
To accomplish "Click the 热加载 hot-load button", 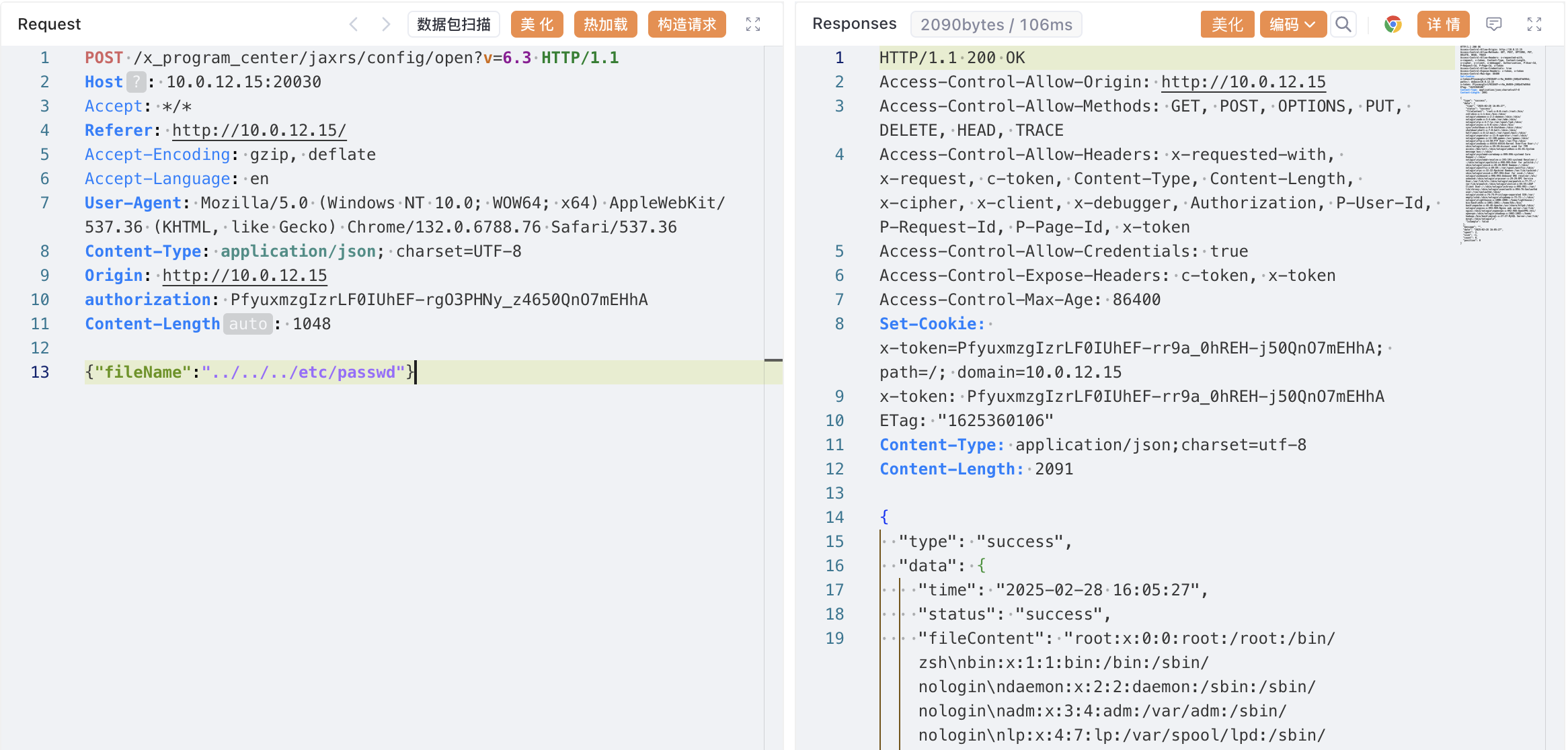I will point(605,25).
